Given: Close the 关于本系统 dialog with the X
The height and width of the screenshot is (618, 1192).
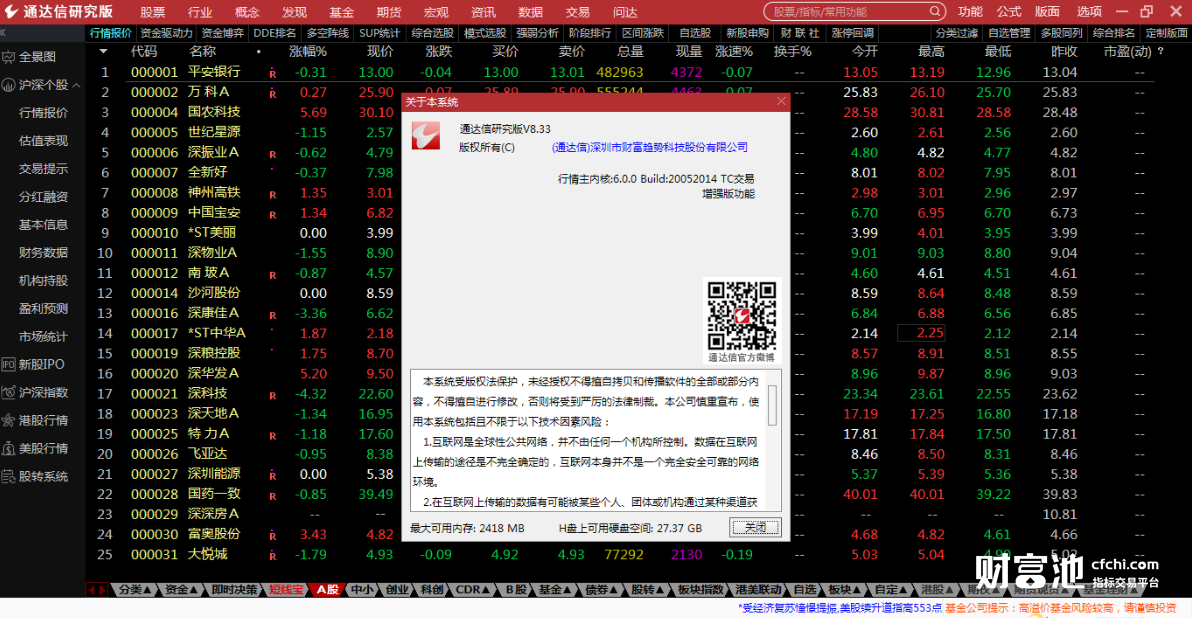Looking at the screenshot, I should (781, 101).
